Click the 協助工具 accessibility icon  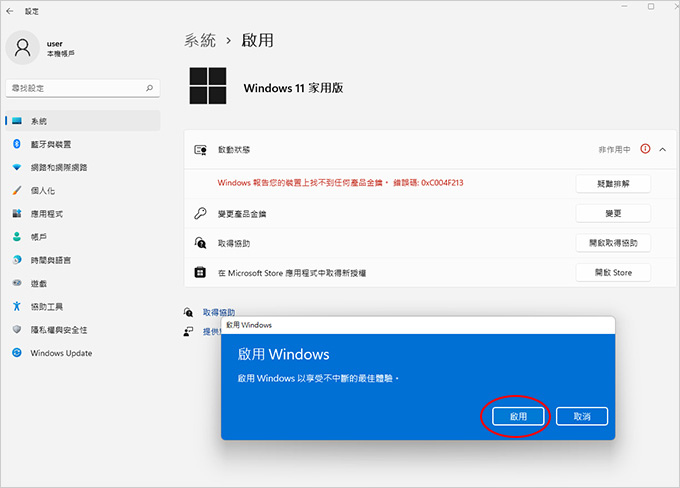coord(17,306)
